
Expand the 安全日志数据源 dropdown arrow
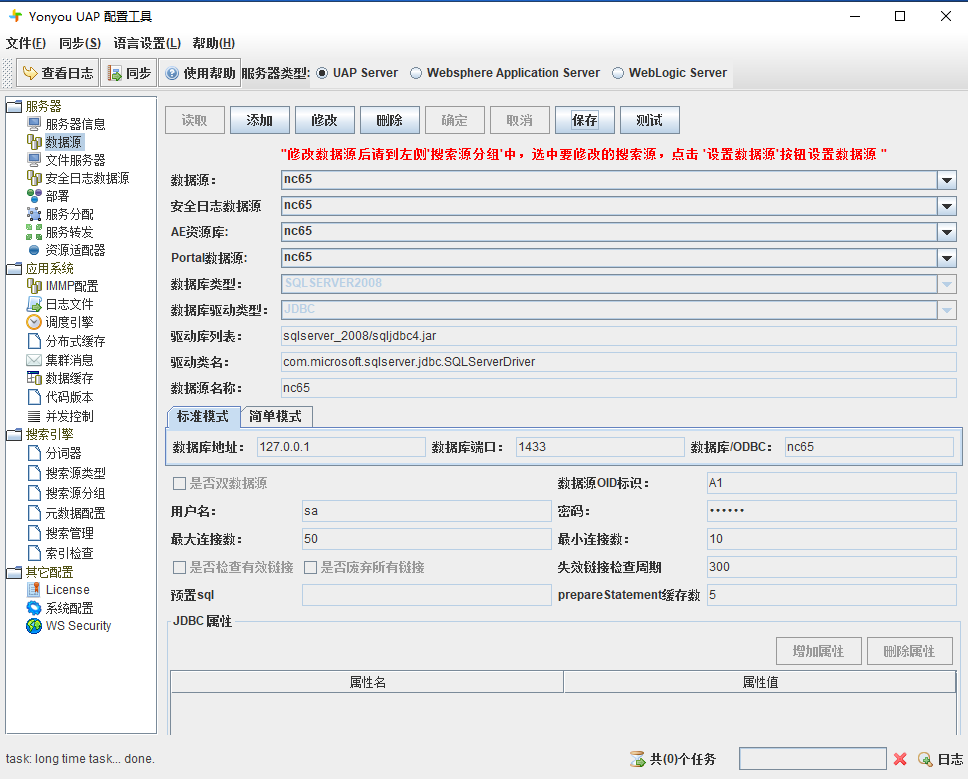(946, 206)
